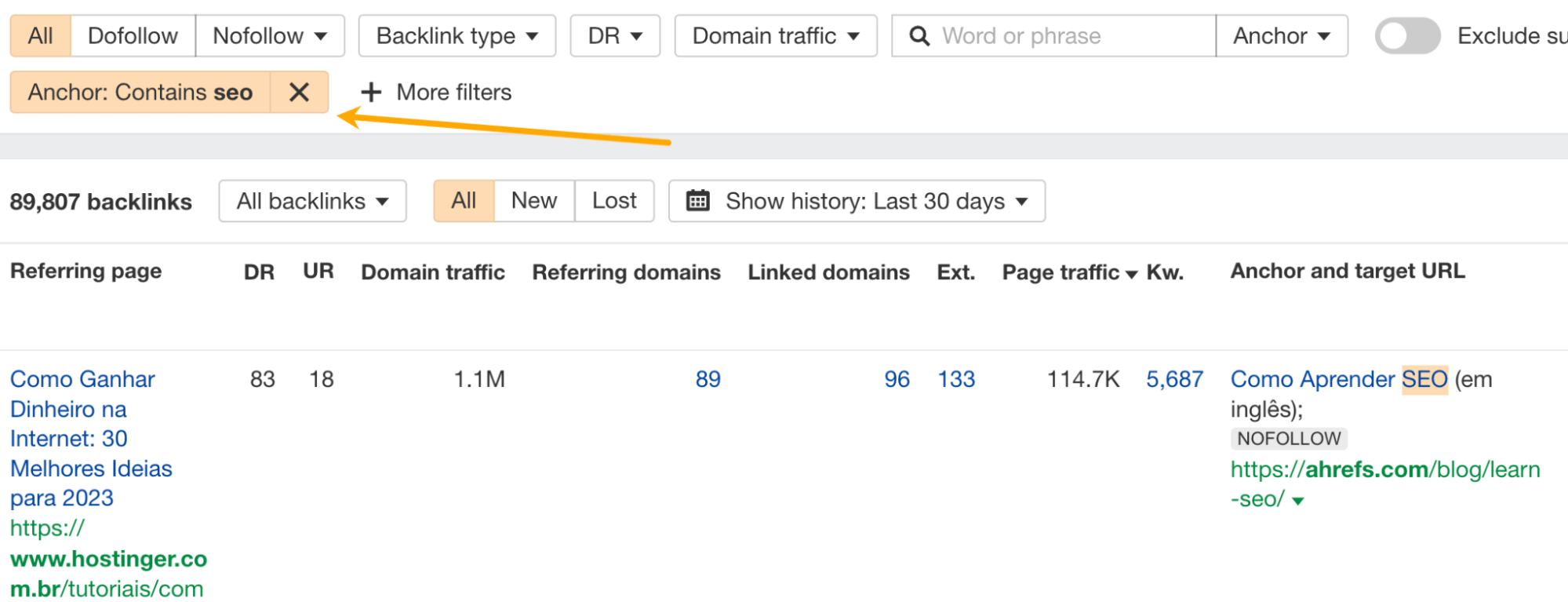Expand the target URL green arrow
Viewport: 1568px width, 602px height.
[x=1298, y=501]
